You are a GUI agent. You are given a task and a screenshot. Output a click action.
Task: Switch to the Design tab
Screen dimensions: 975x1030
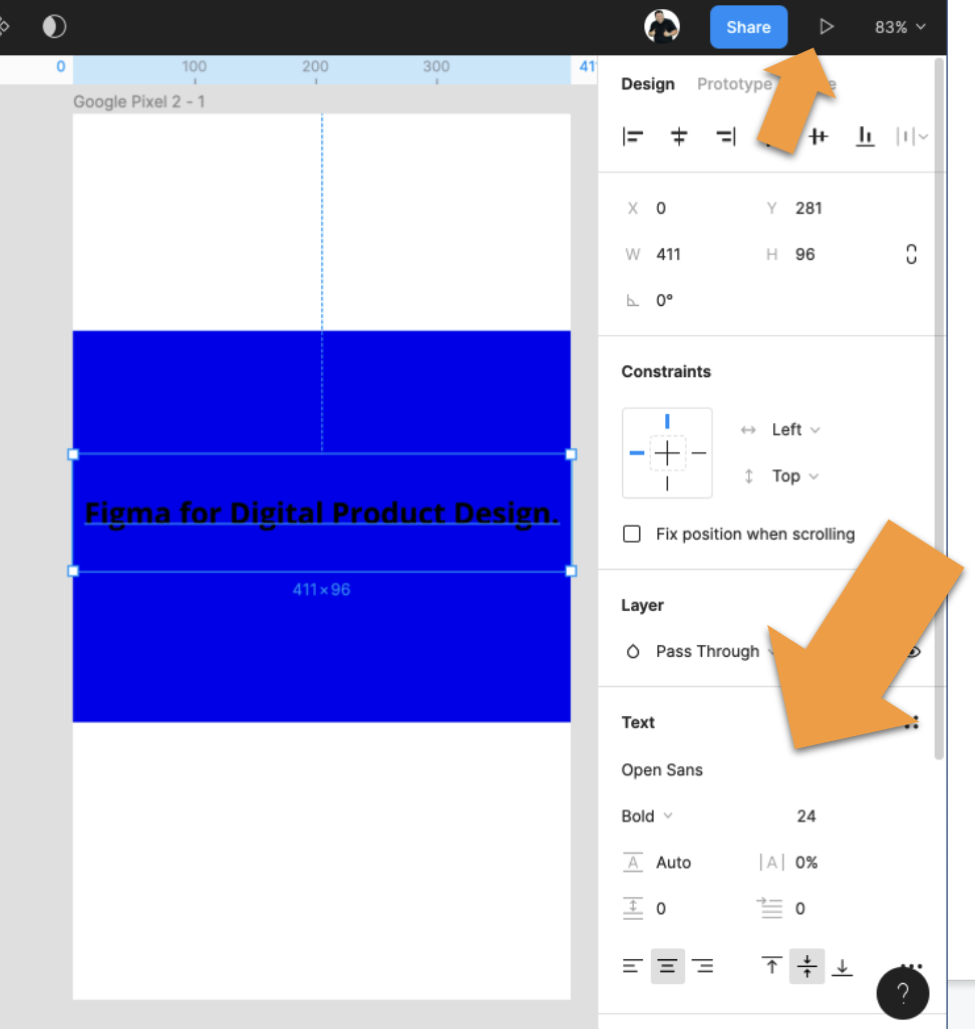648,84
